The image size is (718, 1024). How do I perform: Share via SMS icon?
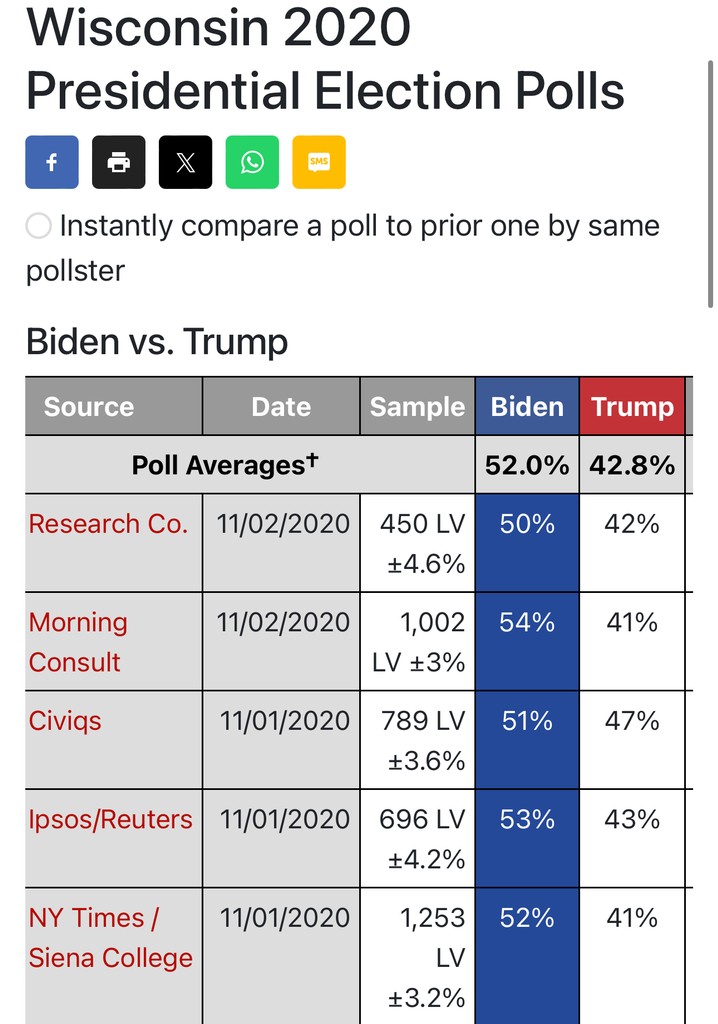tap(319, 162)
